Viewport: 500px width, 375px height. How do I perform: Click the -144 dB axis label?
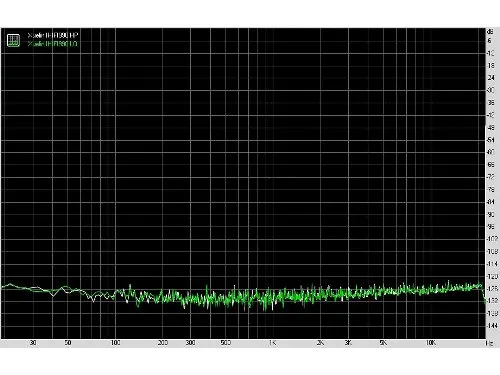[x=492, y=326]
